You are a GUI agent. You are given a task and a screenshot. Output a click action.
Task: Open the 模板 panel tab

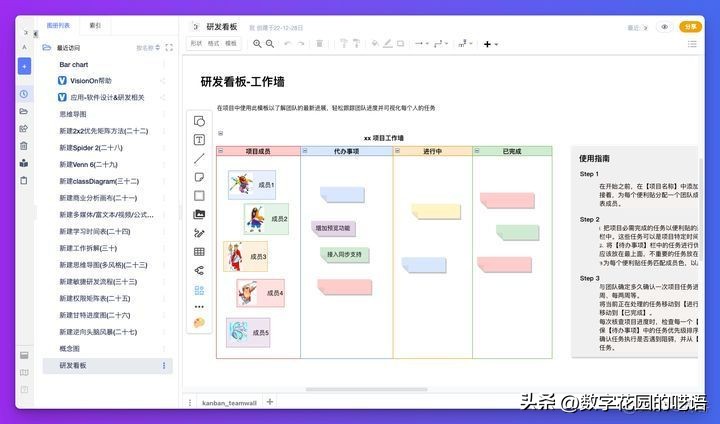click(x=230, y=44)
